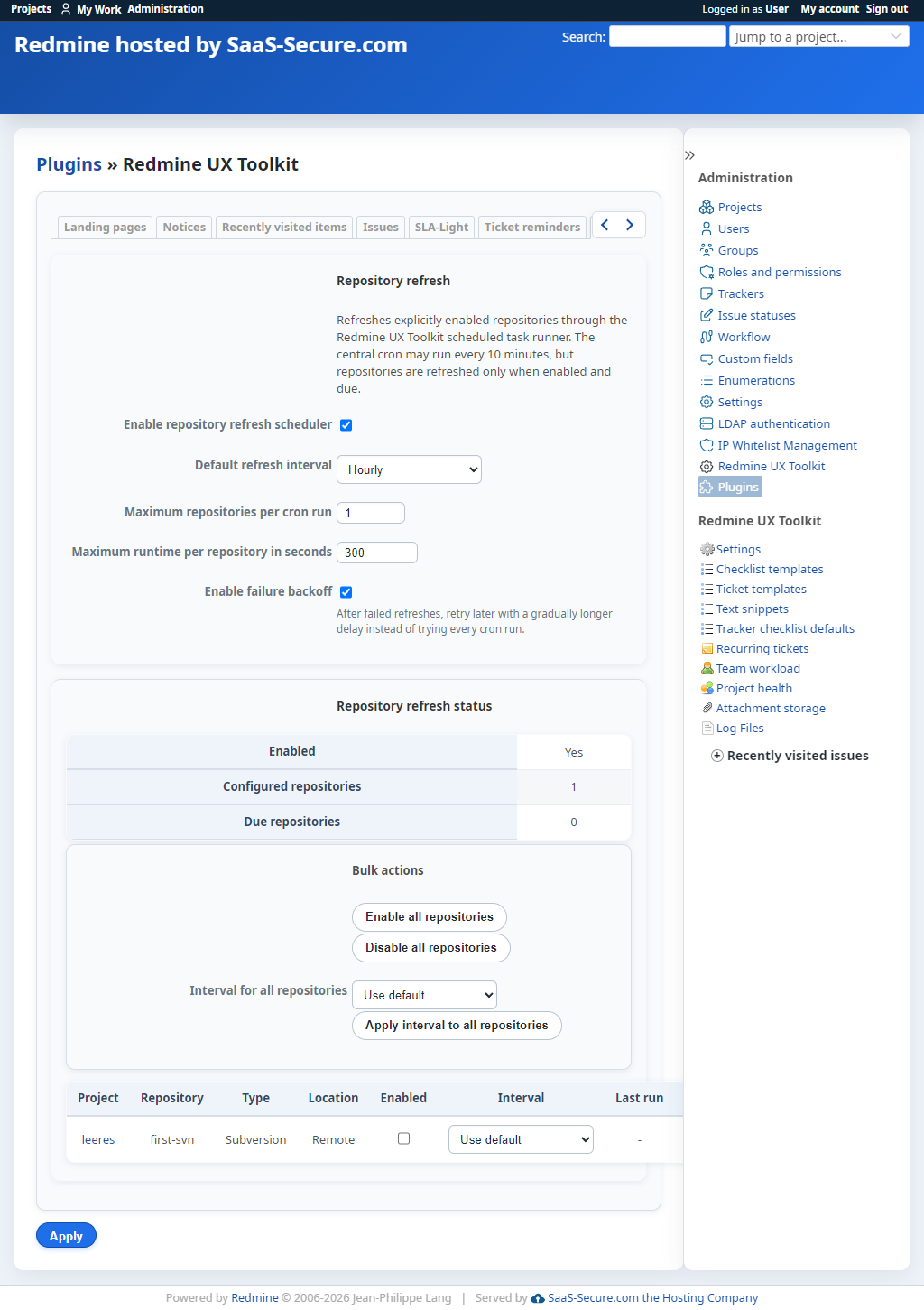This screenshot has width=924, height=1310.
Task: Click Maximum runtime per repository field
Action: (x=377, y=553)
